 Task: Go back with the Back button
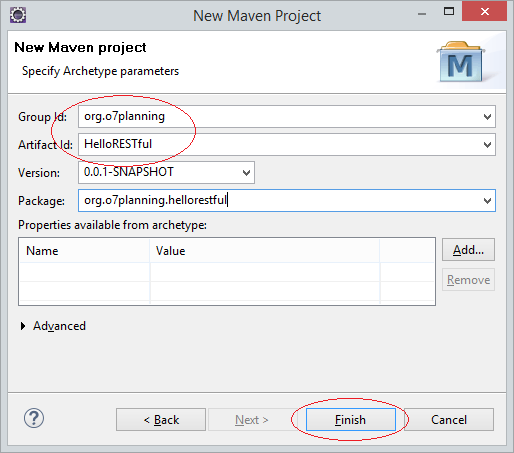point(161,420)
